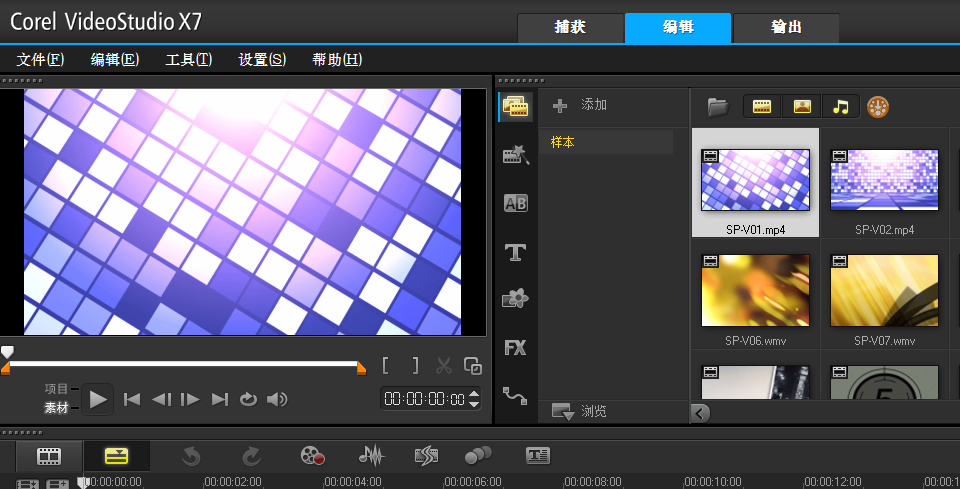Click the left orange trim marker

5,368
